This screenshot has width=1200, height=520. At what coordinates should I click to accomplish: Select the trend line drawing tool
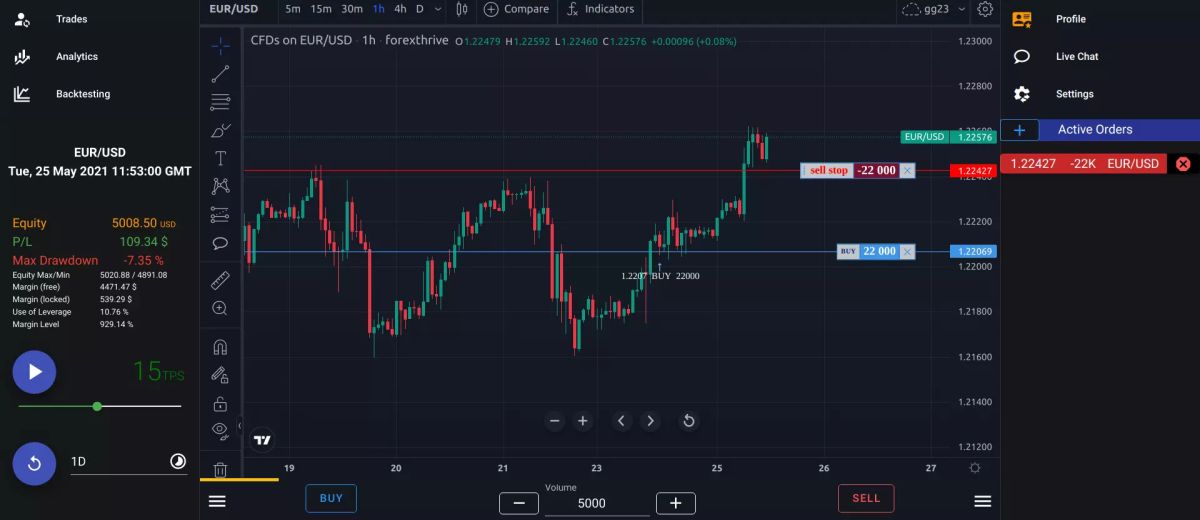(220, 73)
